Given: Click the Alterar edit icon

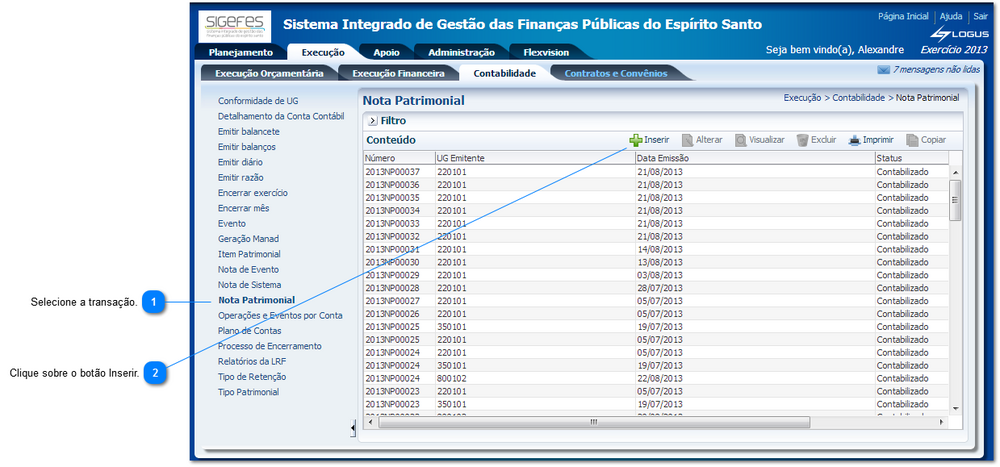Looking at the screenshot, I should pos(688,141).
